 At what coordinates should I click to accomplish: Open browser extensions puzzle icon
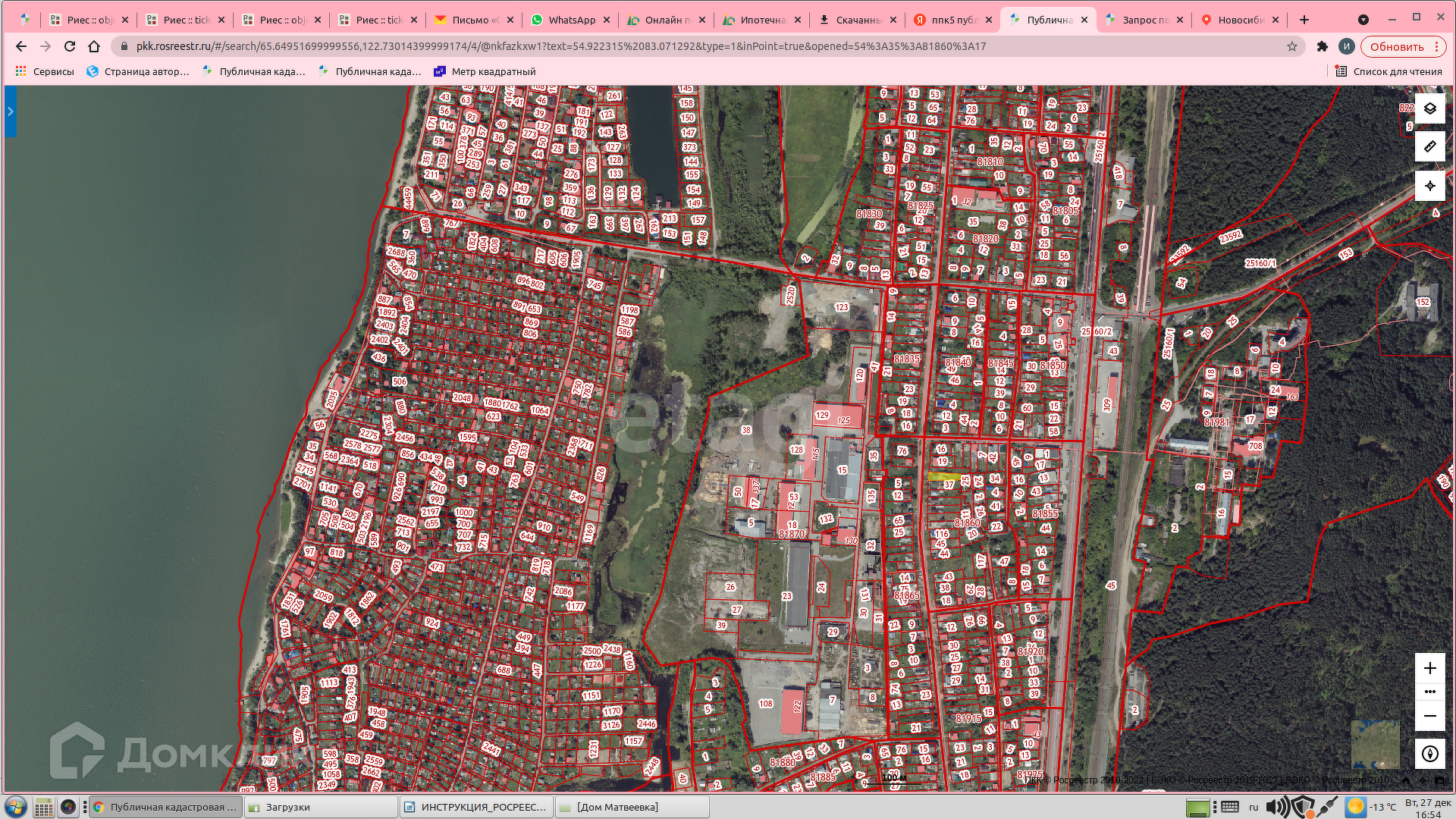point(1323,46)
